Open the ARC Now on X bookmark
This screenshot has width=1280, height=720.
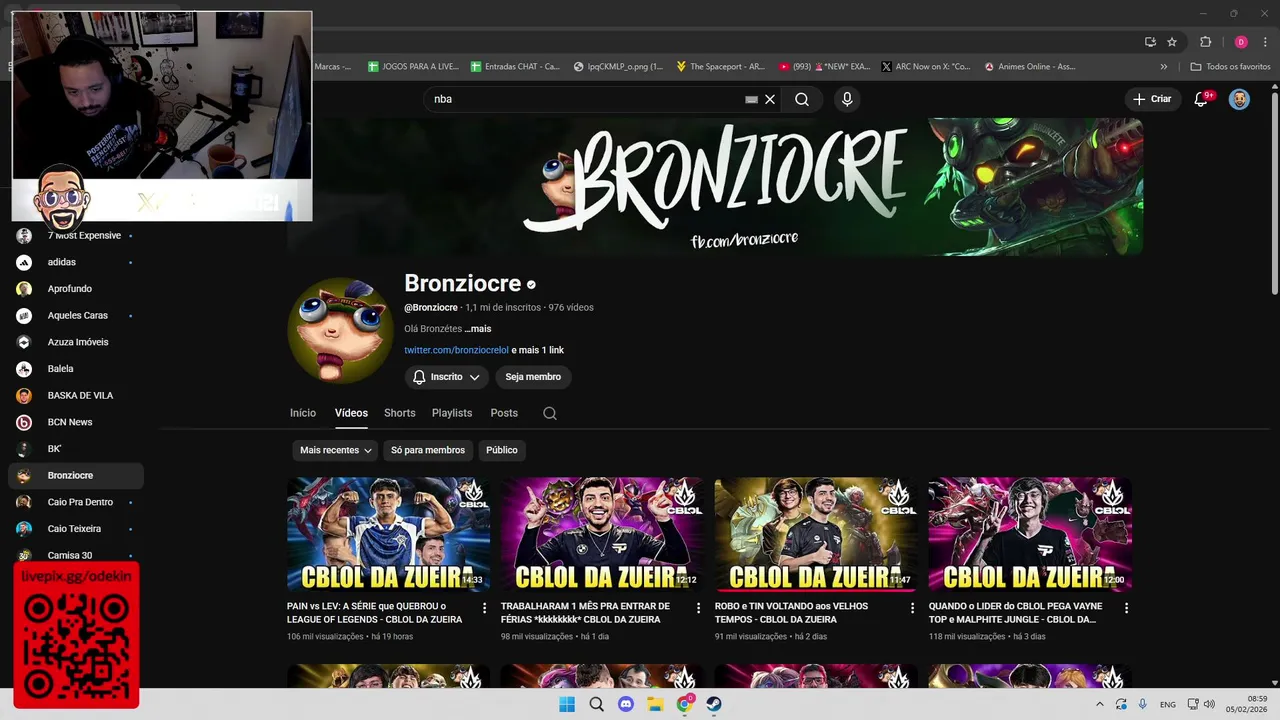[x=925, y=67]
